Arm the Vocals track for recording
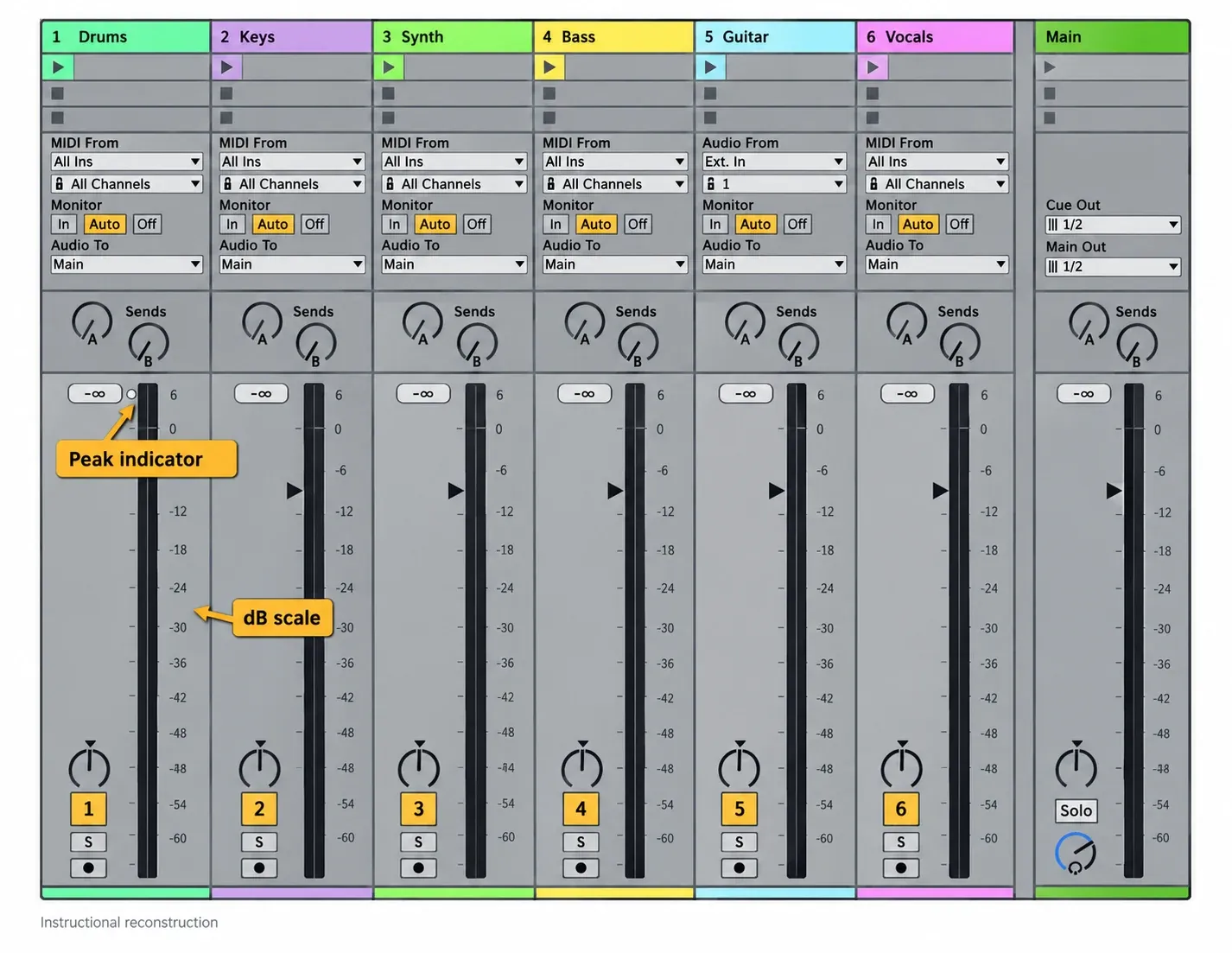 [x=901, y=867]
